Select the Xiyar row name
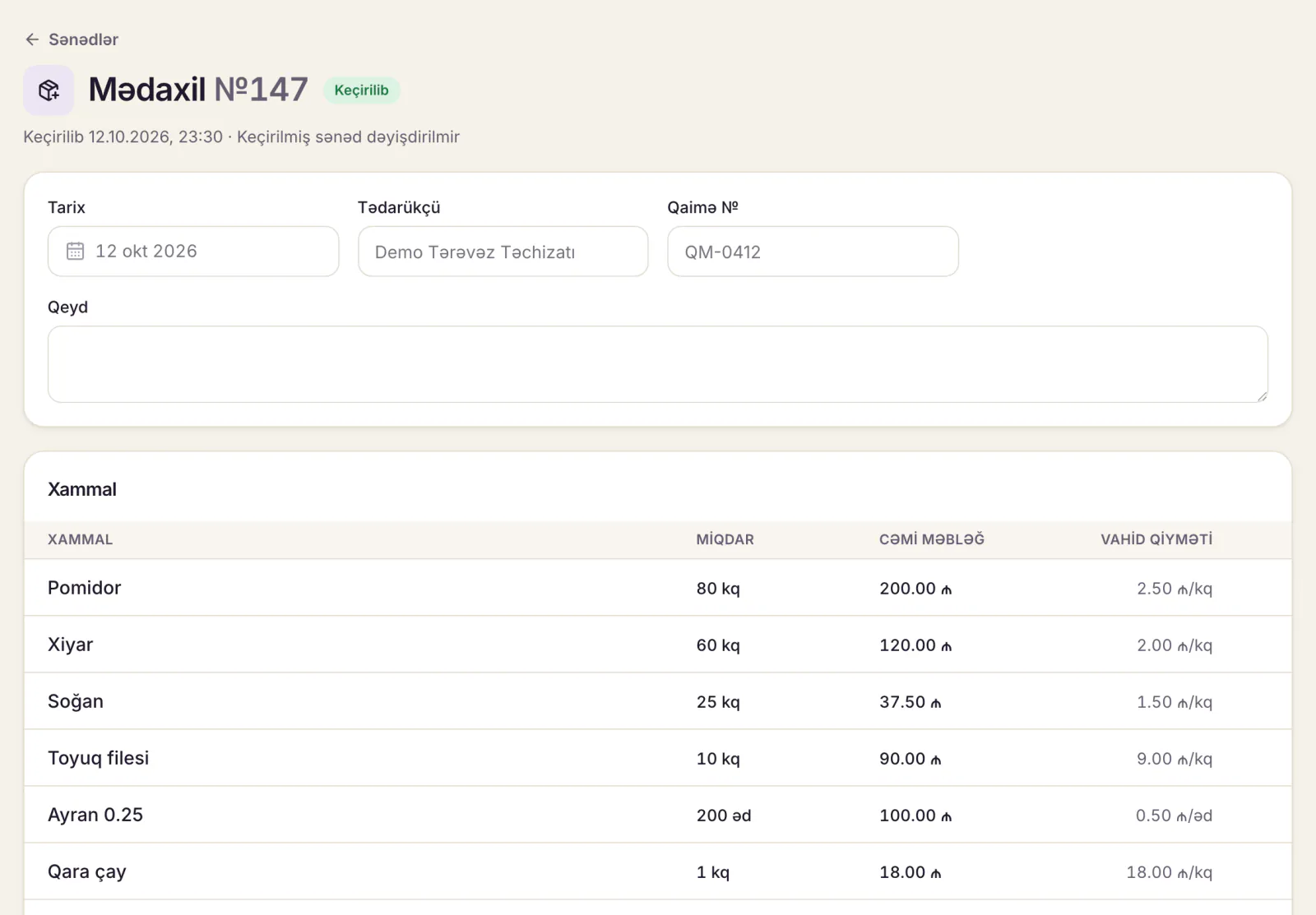1316x915 pixels. 70,645
